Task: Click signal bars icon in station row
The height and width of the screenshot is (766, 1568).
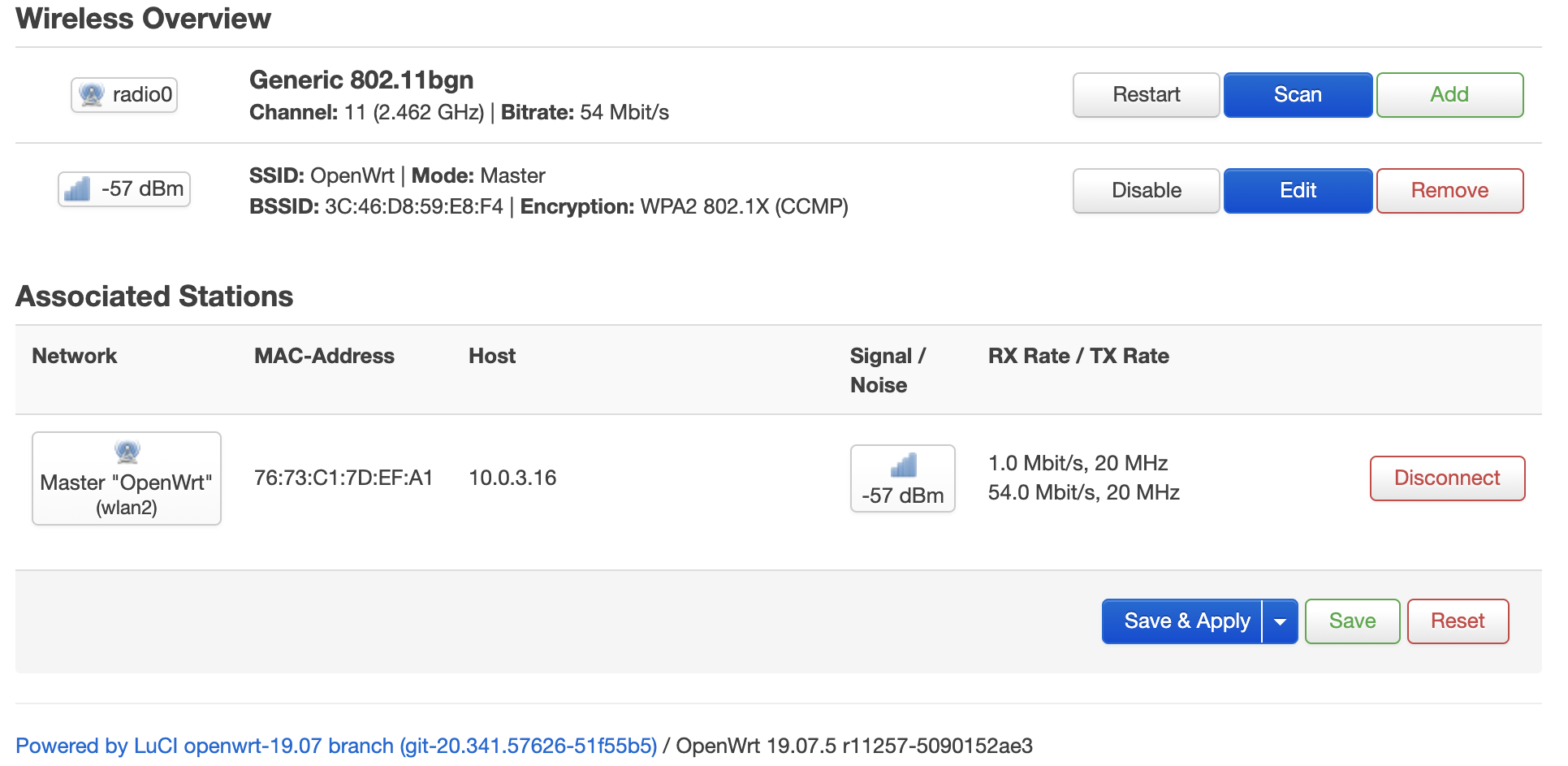Action: pos(903,465)
